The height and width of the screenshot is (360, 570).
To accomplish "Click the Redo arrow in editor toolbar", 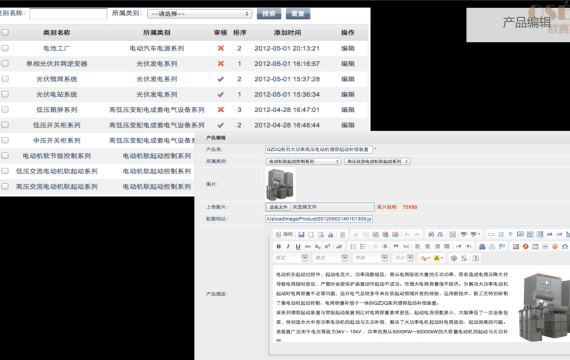I will tap(417, 235).
